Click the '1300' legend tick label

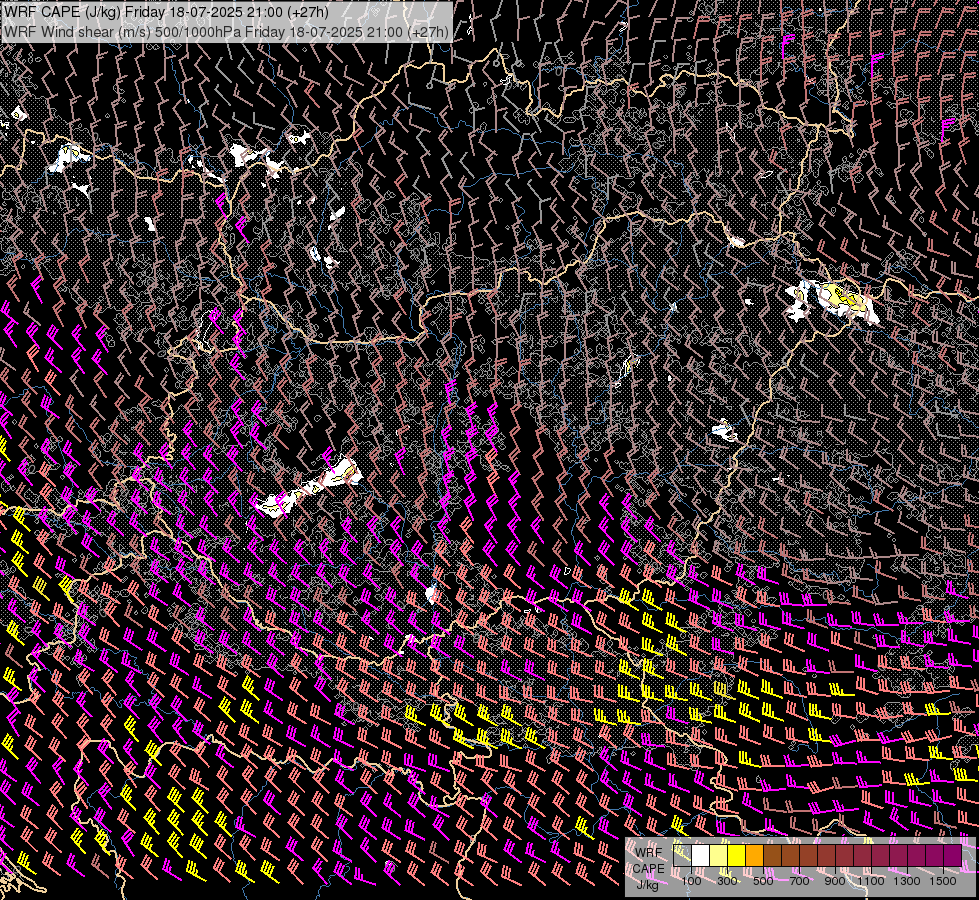point(907,881)
